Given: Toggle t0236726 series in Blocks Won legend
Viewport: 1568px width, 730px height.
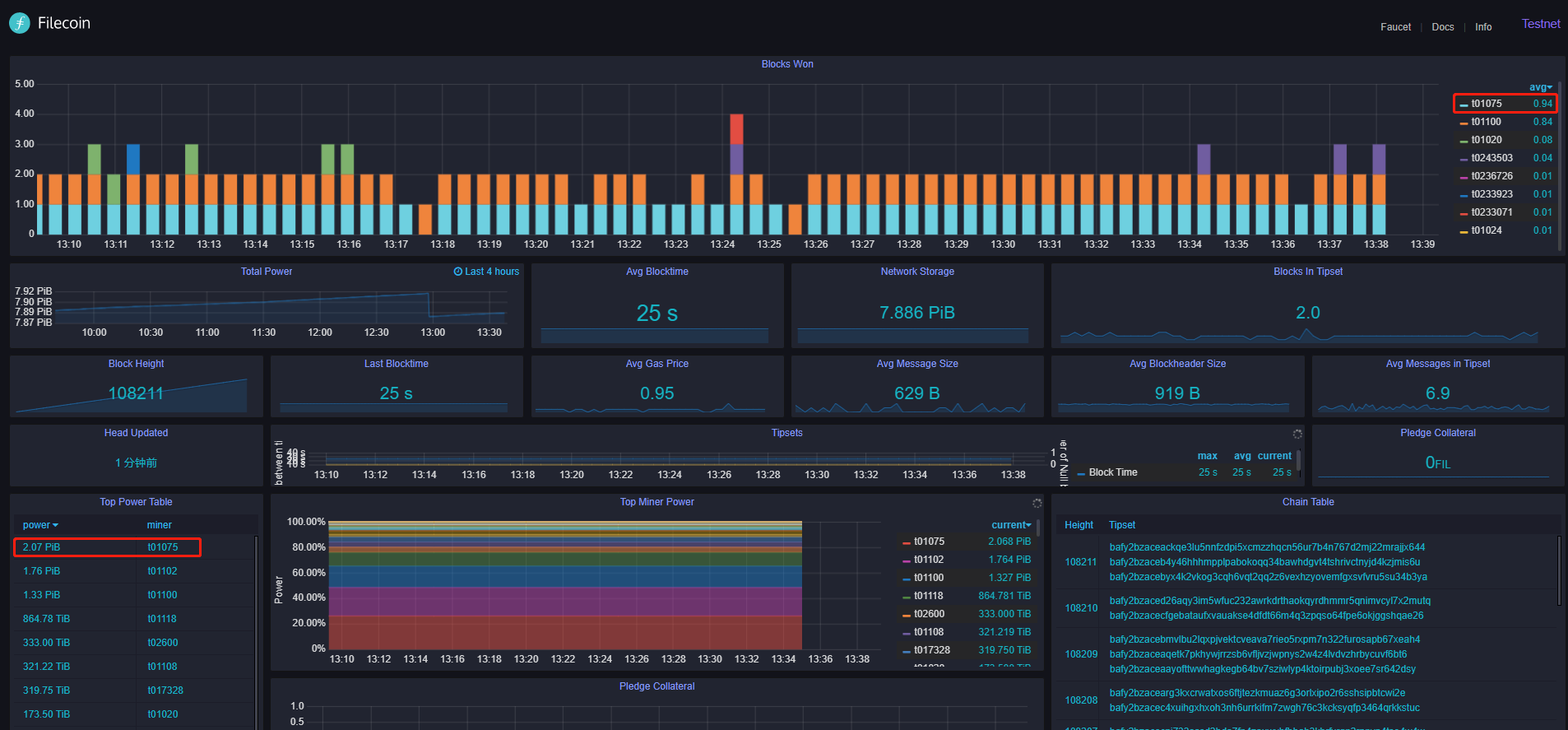Looking at the screenshot, I should [1492, 176].
